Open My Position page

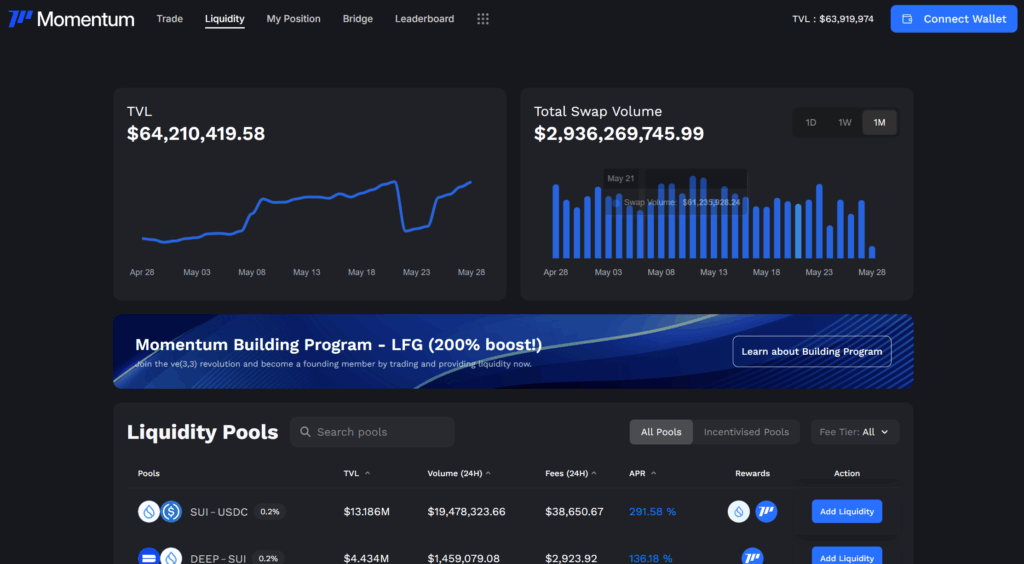point(293,19)
